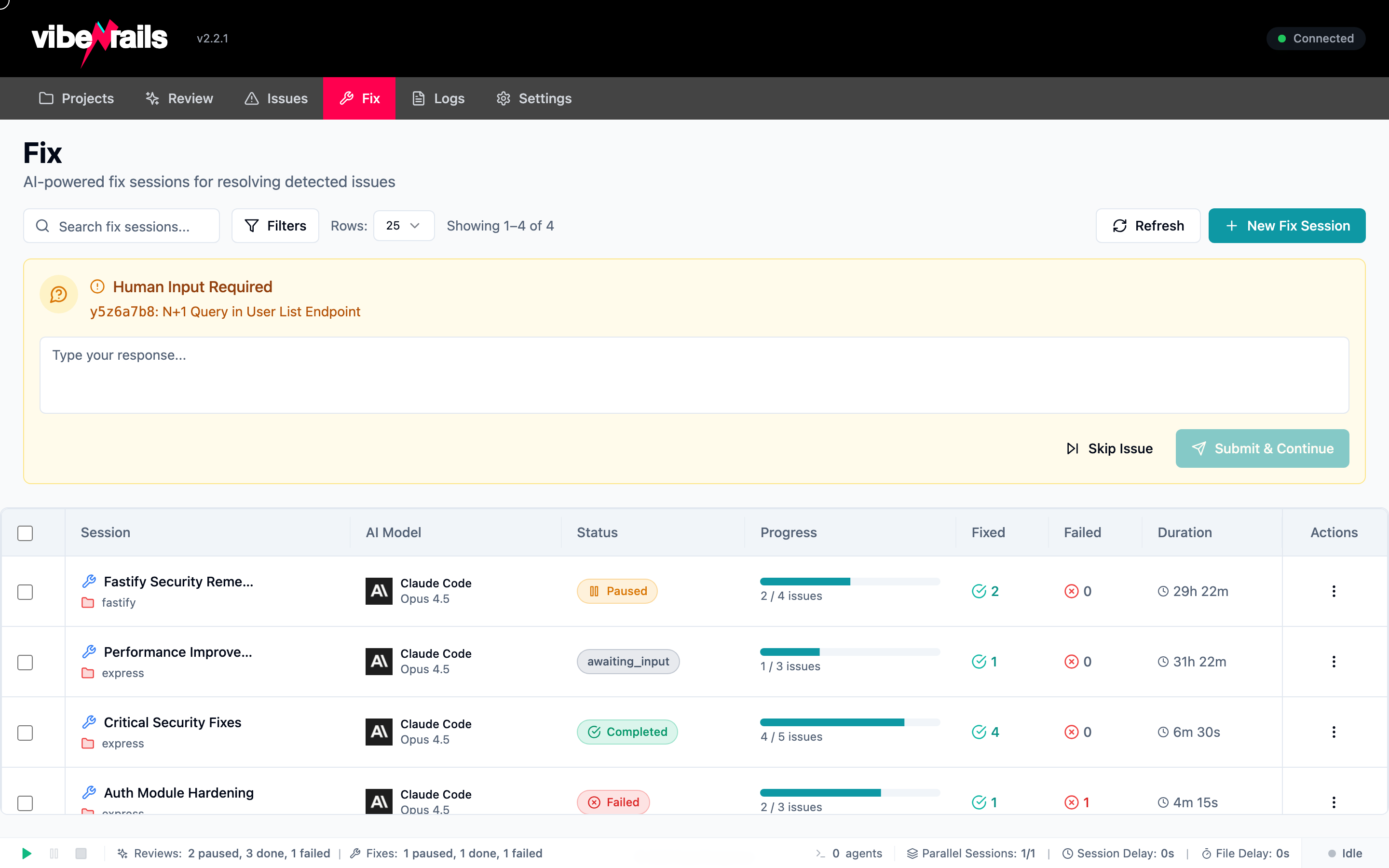Click the Claude Code model icon for Fastify session

click(x=378, y=591)
